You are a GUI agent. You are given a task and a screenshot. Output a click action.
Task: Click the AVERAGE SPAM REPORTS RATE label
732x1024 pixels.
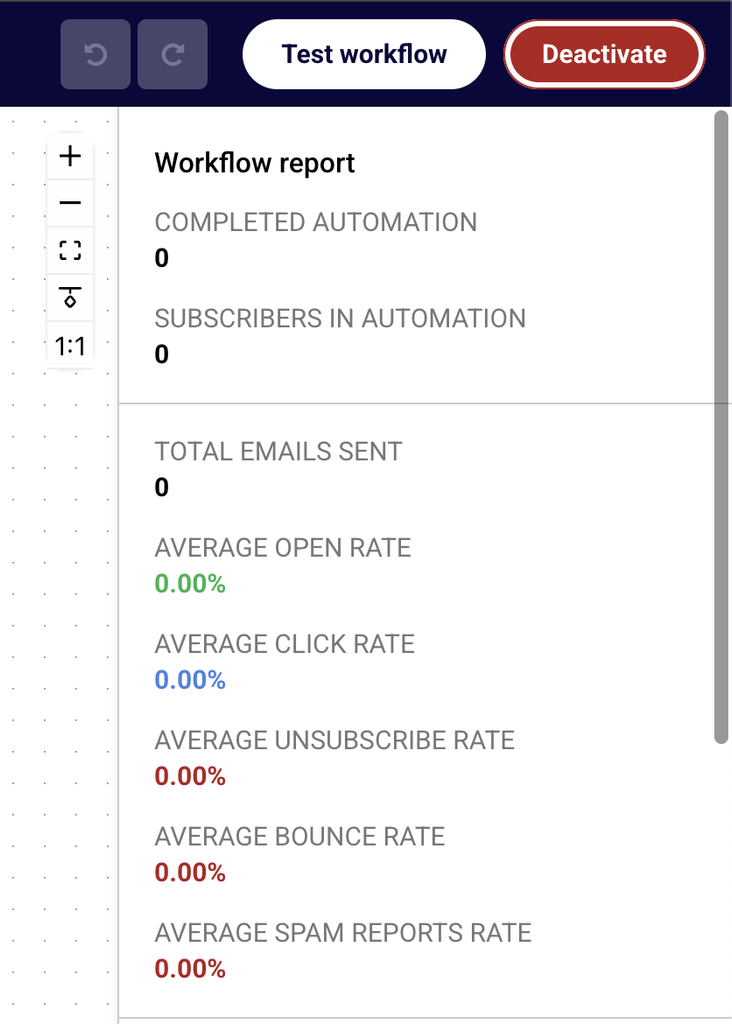pyautogui.click(x=343, y=933)
